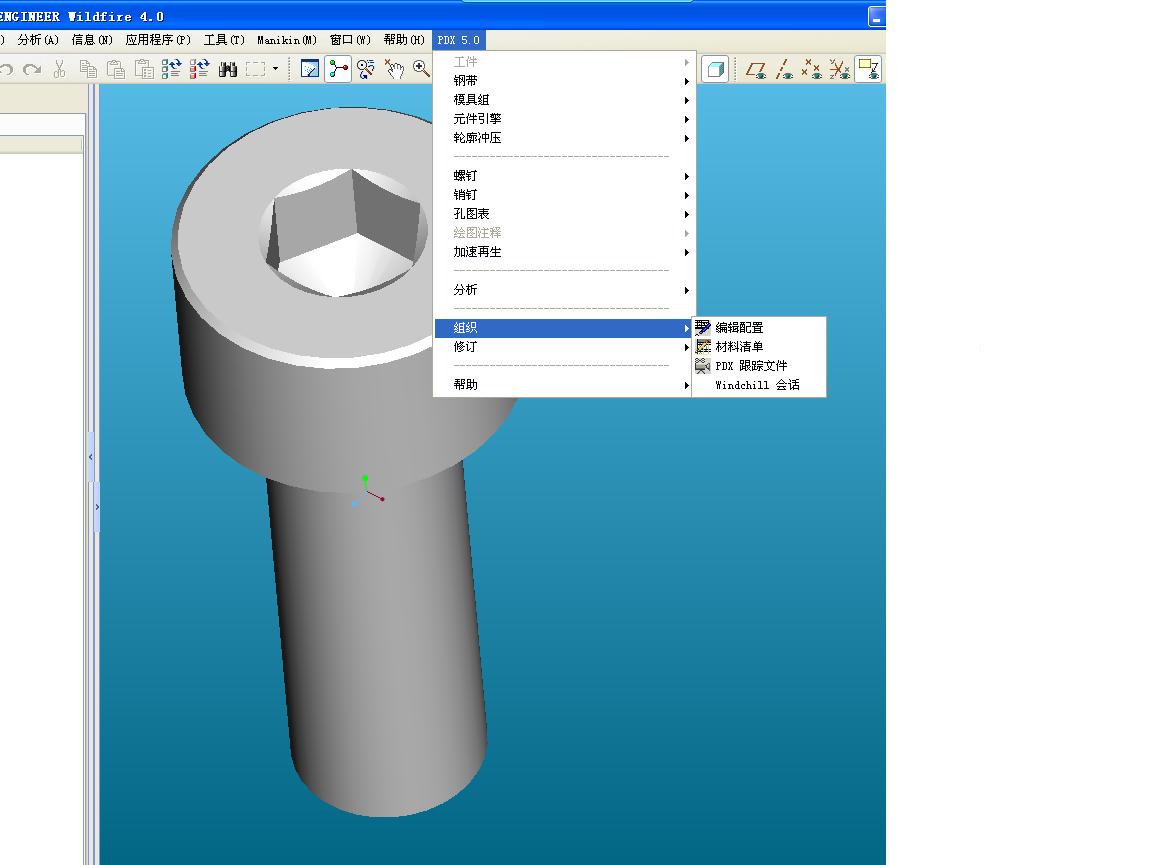Screen dimensions: 1150x865
Task: Click the Repaint screen icon
Action: (x=310, y=69)
